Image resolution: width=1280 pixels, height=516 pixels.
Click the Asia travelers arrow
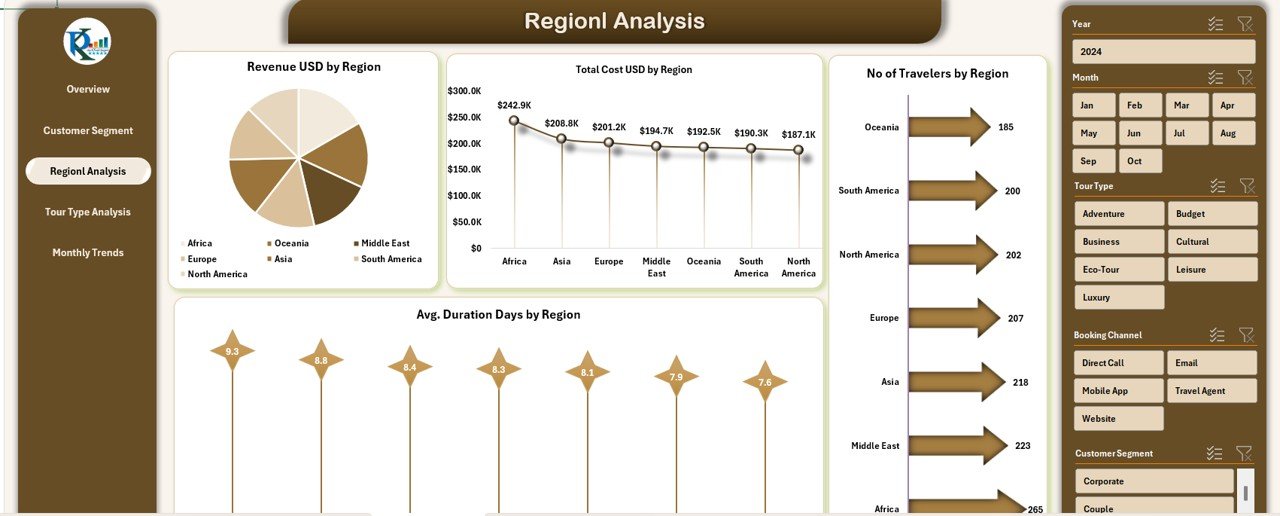coord(957,382)
